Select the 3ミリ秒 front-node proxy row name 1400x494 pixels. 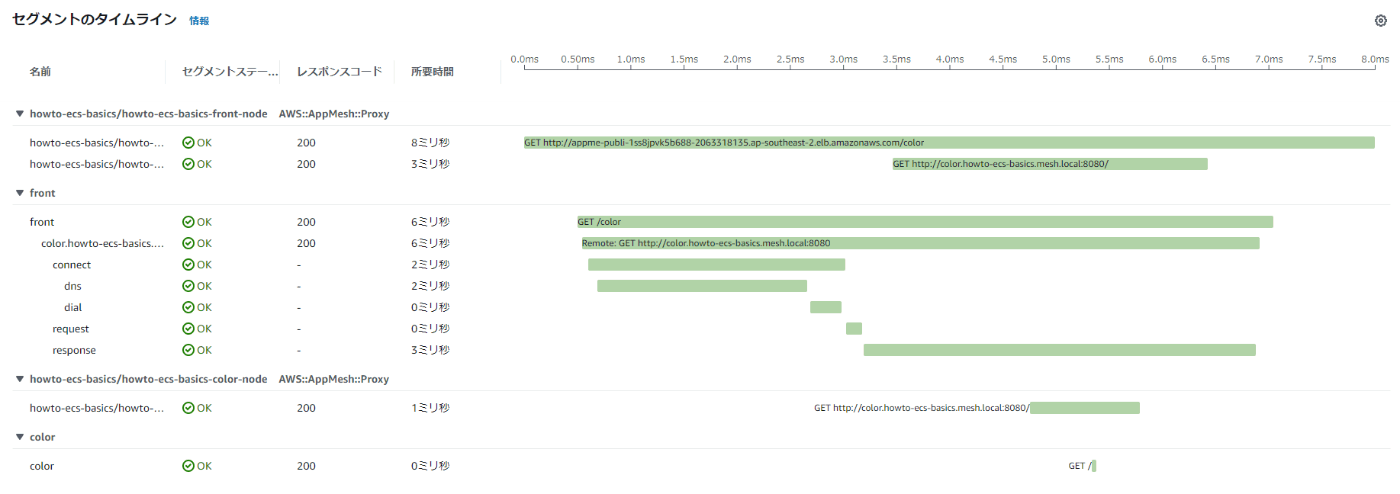pyautogui.click(x=96, y=164)
